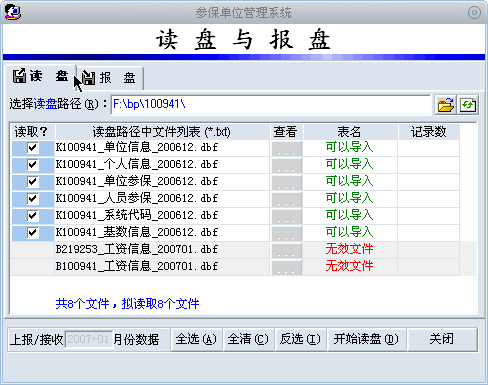Image resolution: width=488 pixels, height=385 pixels.
Task: Click view button for 系统代码 file row
Action: (287, 216)
